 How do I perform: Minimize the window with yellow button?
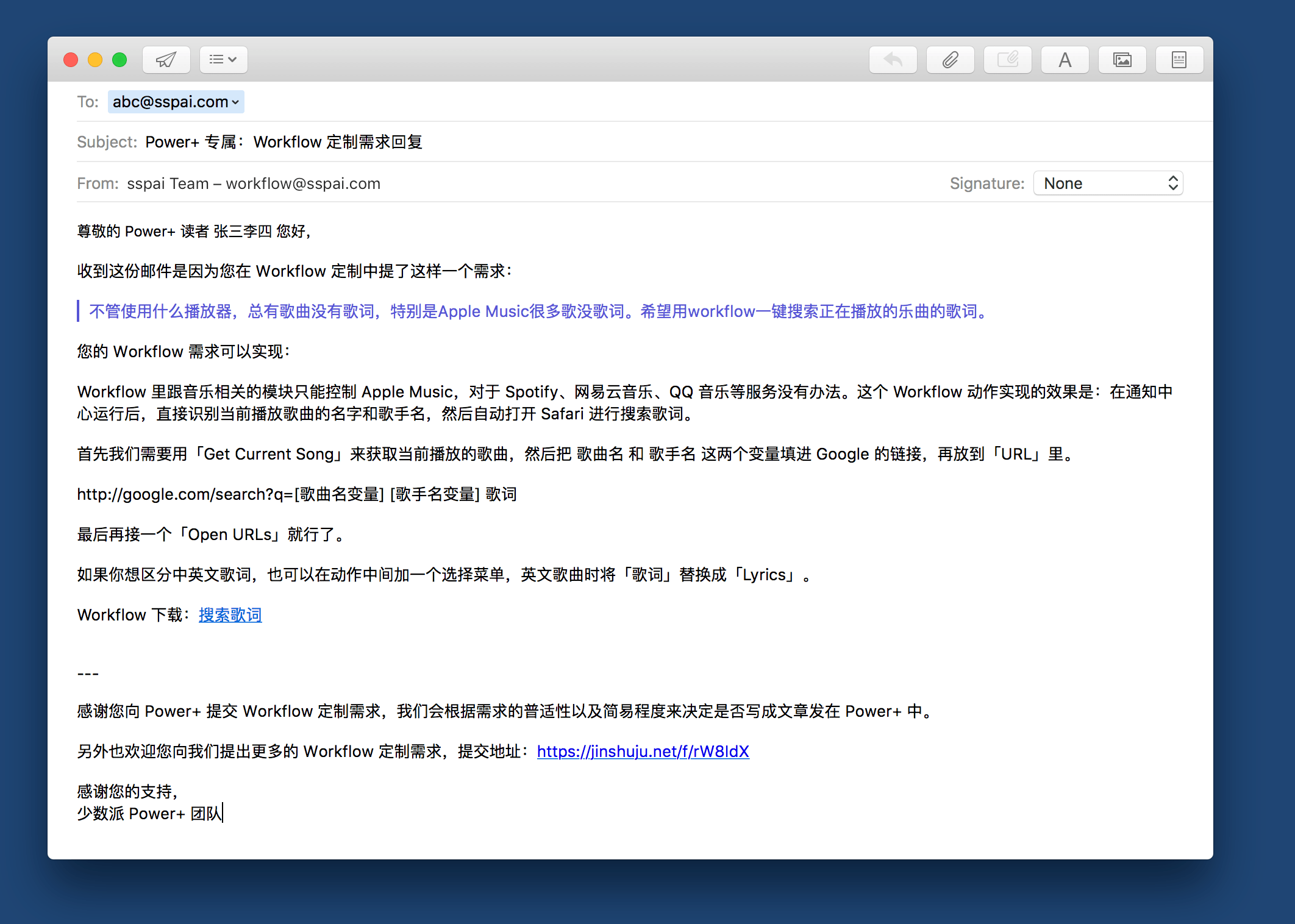95,60
